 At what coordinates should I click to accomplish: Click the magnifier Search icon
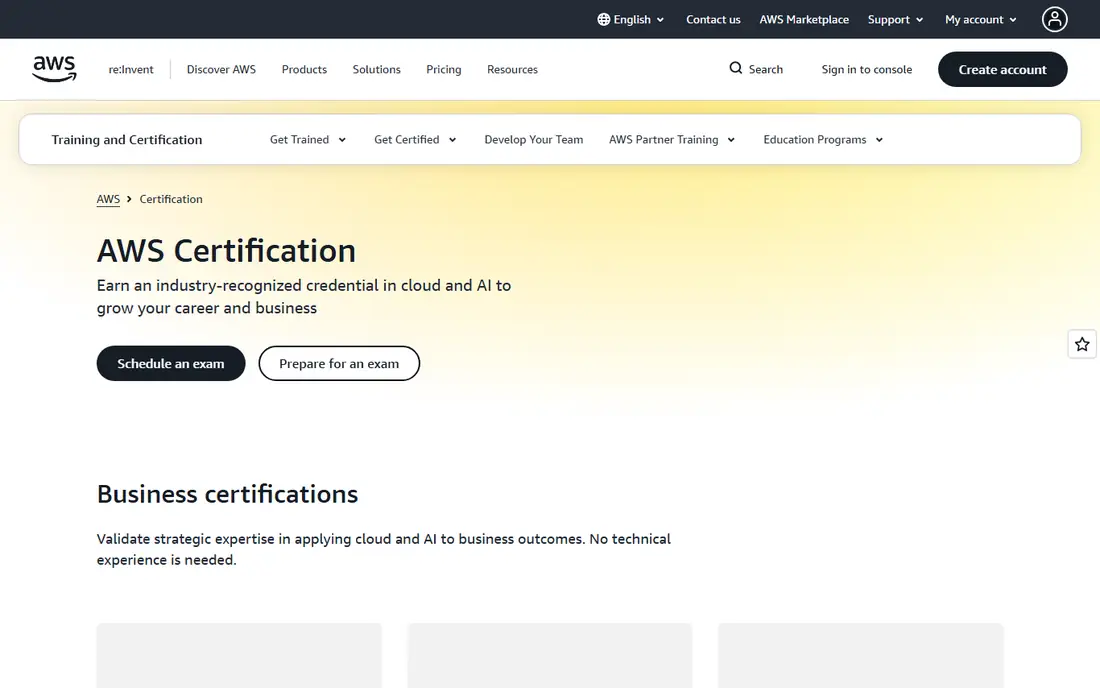[735, 68]
